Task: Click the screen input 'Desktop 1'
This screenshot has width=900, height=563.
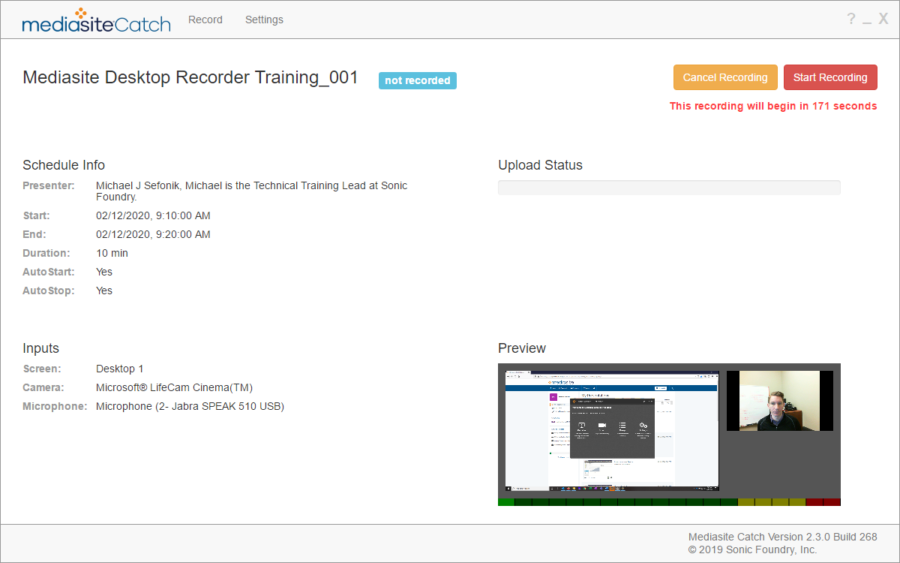Action: click(x=119, y=369)
